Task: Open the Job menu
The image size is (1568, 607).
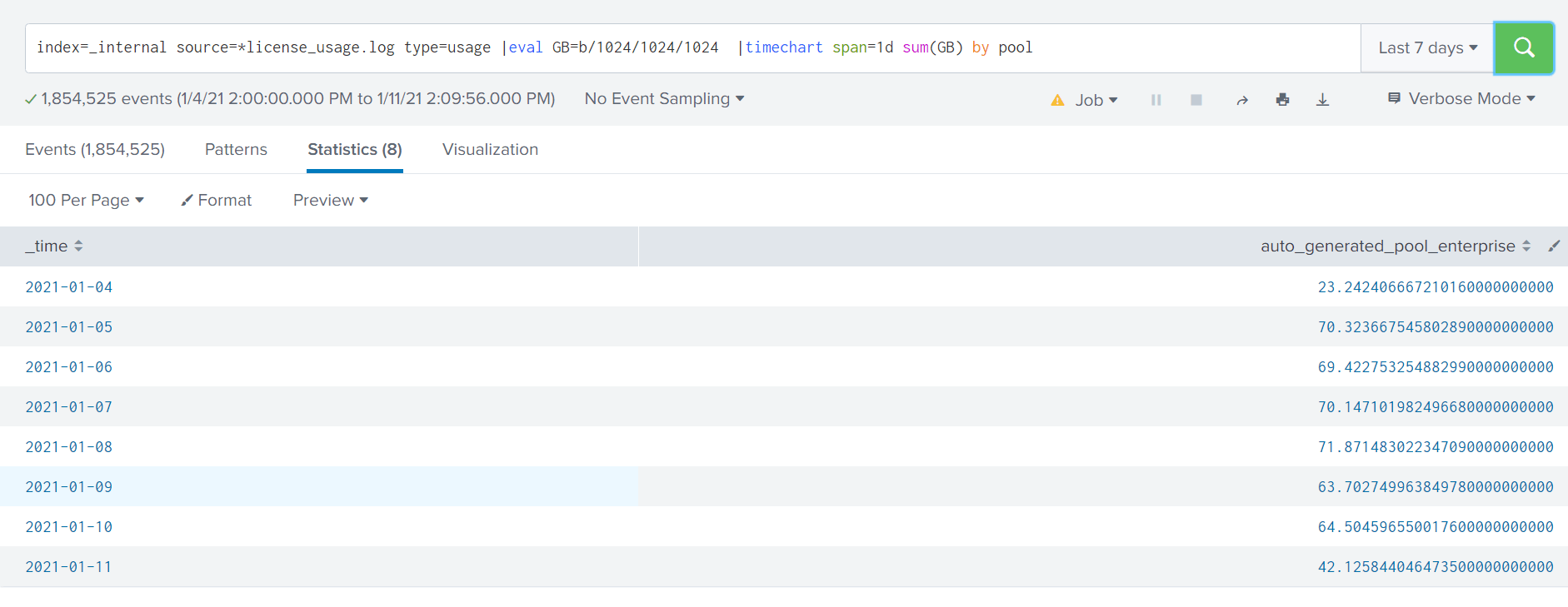Action: [x=1096, y=100]
